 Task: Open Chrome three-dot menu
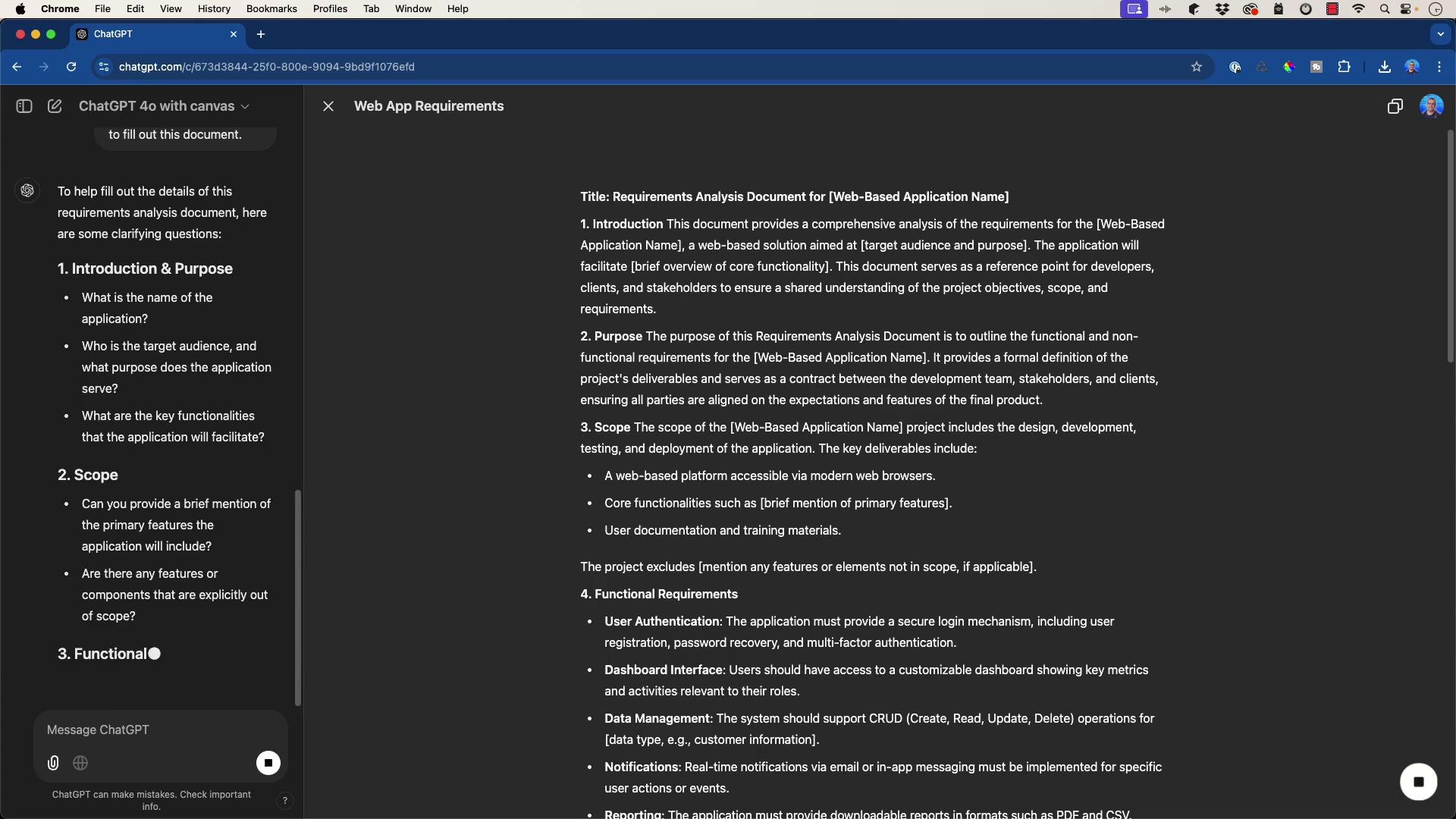tap(1439, 67)
